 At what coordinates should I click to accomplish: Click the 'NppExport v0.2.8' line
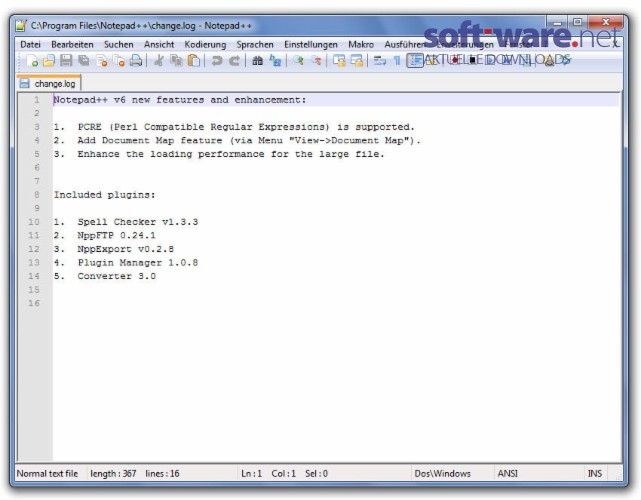[x=126, y=249]
